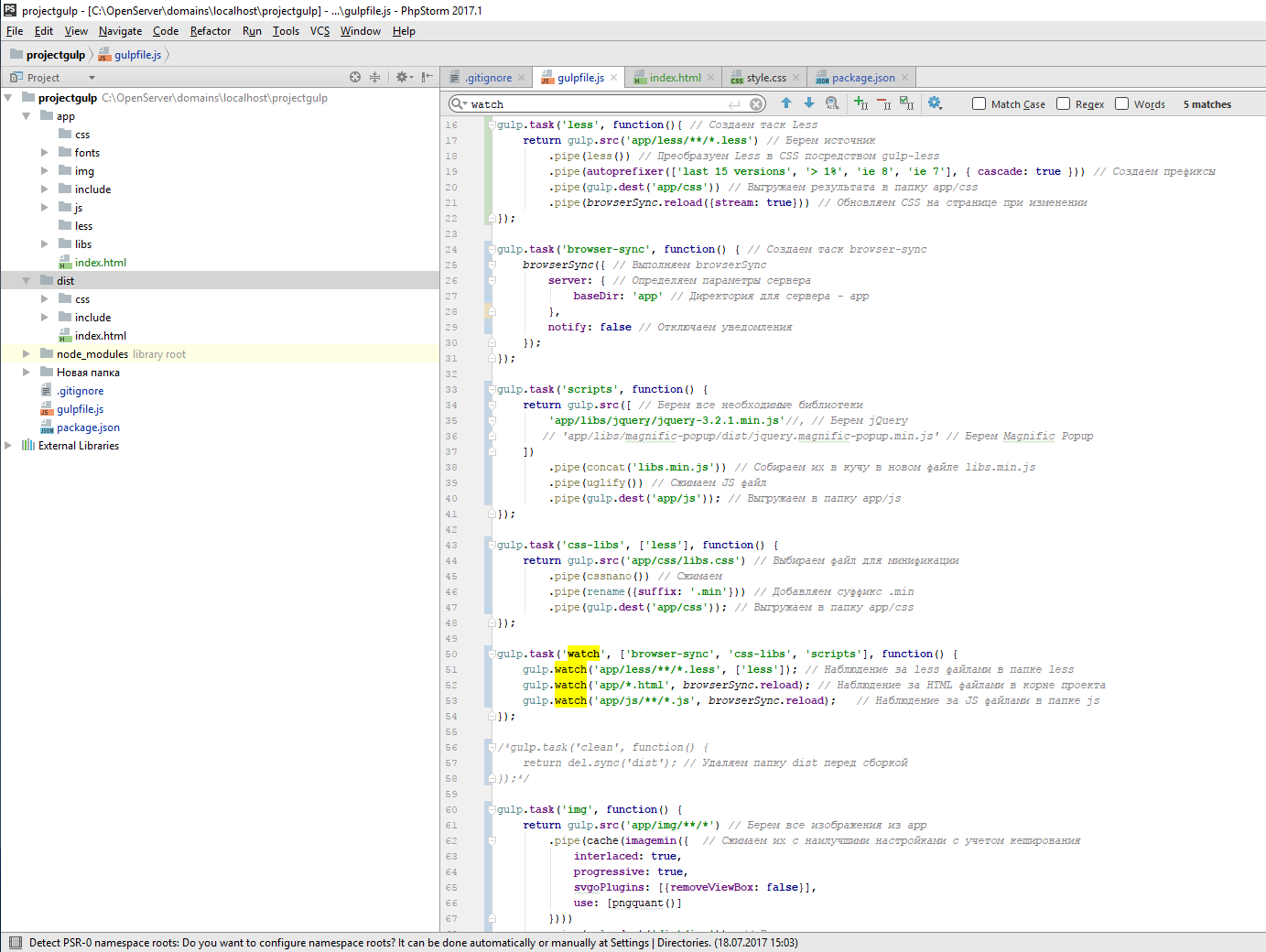This screenshot has height=952, width=1266.
Task: Select index.html under dist folder
Action: pyautogui.click(x=101, y=336)
